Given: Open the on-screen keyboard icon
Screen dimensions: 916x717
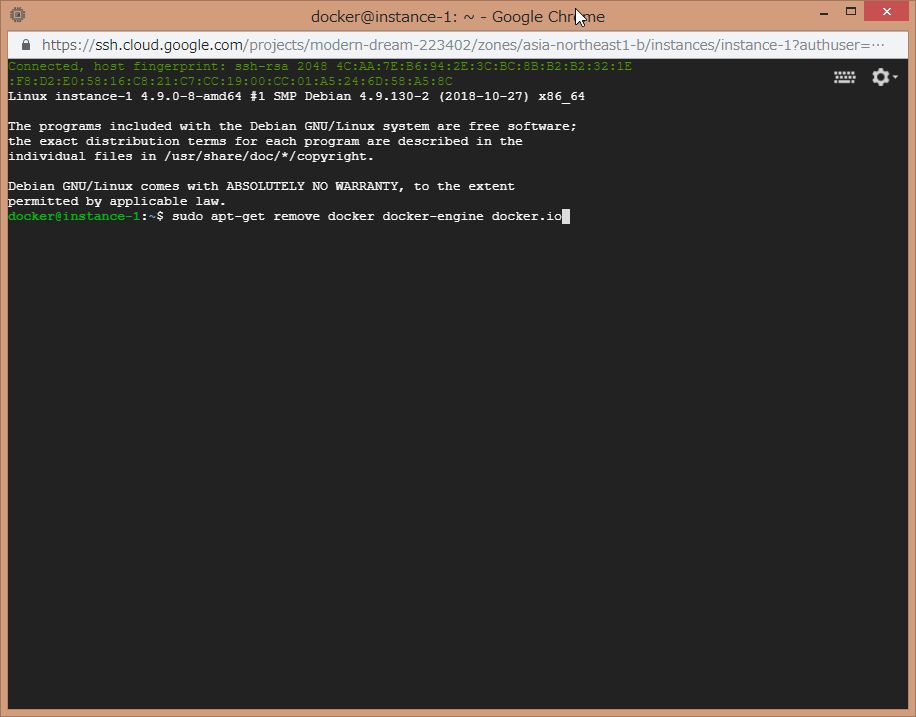Looking at the screenshot, I should (x=844, y=77).
